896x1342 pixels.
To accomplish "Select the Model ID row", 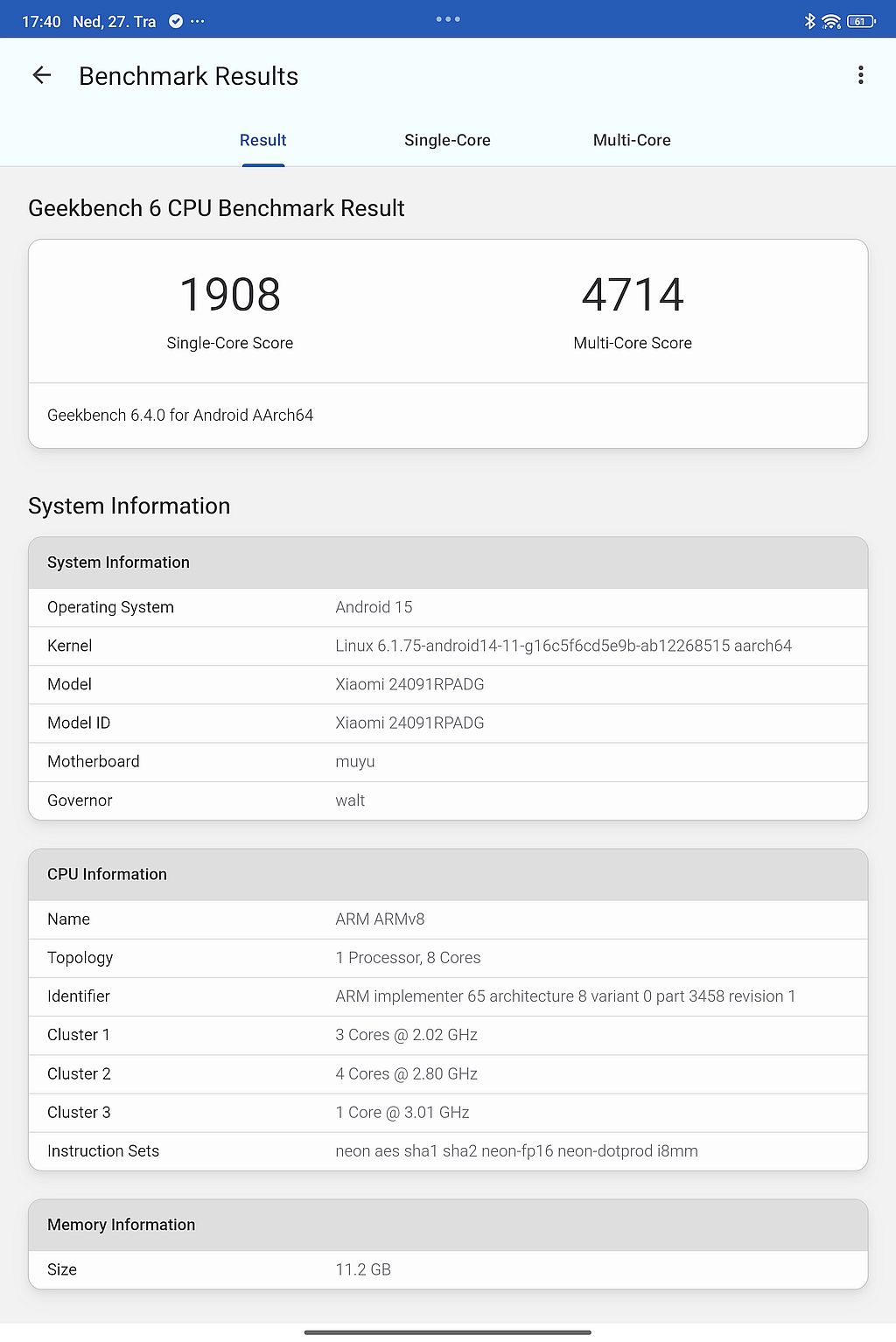I will pyautogui.click(x=448, y=723).
